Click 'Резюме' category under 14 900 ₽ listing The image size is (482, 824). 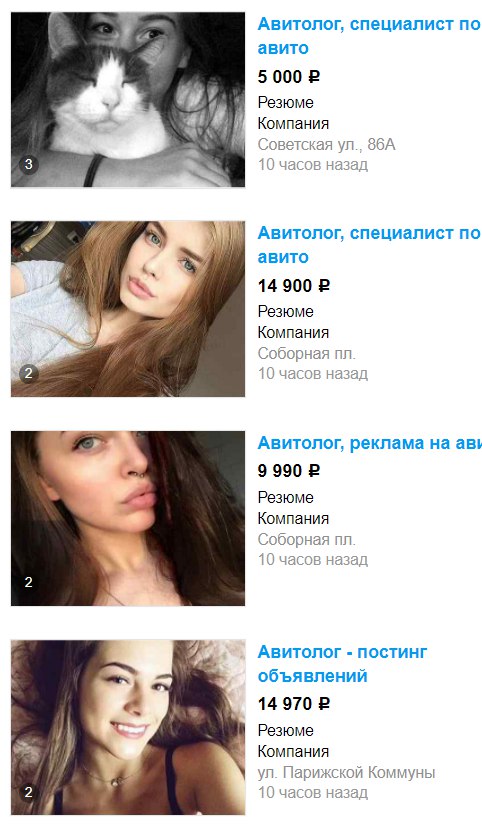(x=285, y=312)
